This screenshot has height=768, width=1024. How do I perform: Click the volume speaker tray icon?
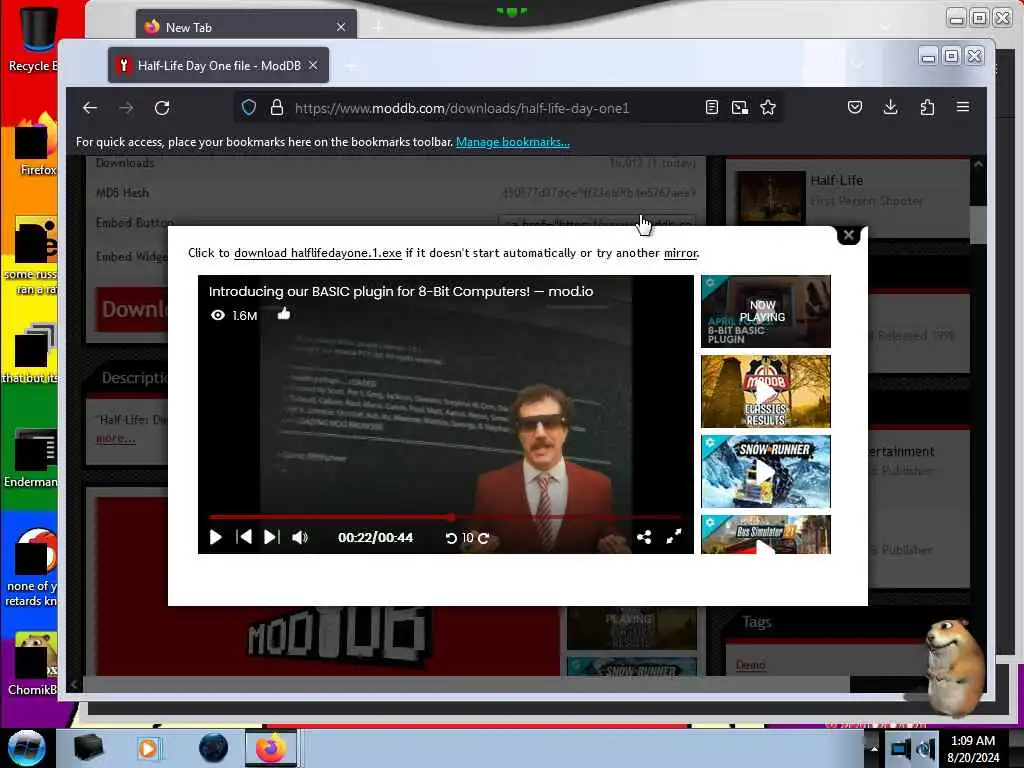point(926,749)
